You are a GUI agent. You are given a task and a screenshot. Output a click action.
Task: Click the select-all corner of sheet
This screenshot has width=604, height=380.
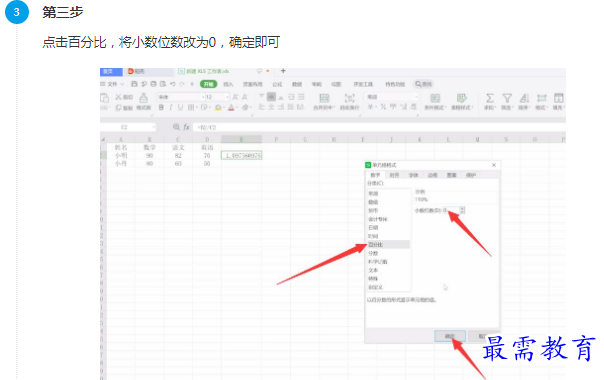pyautogui.click(x=103, y=139)
